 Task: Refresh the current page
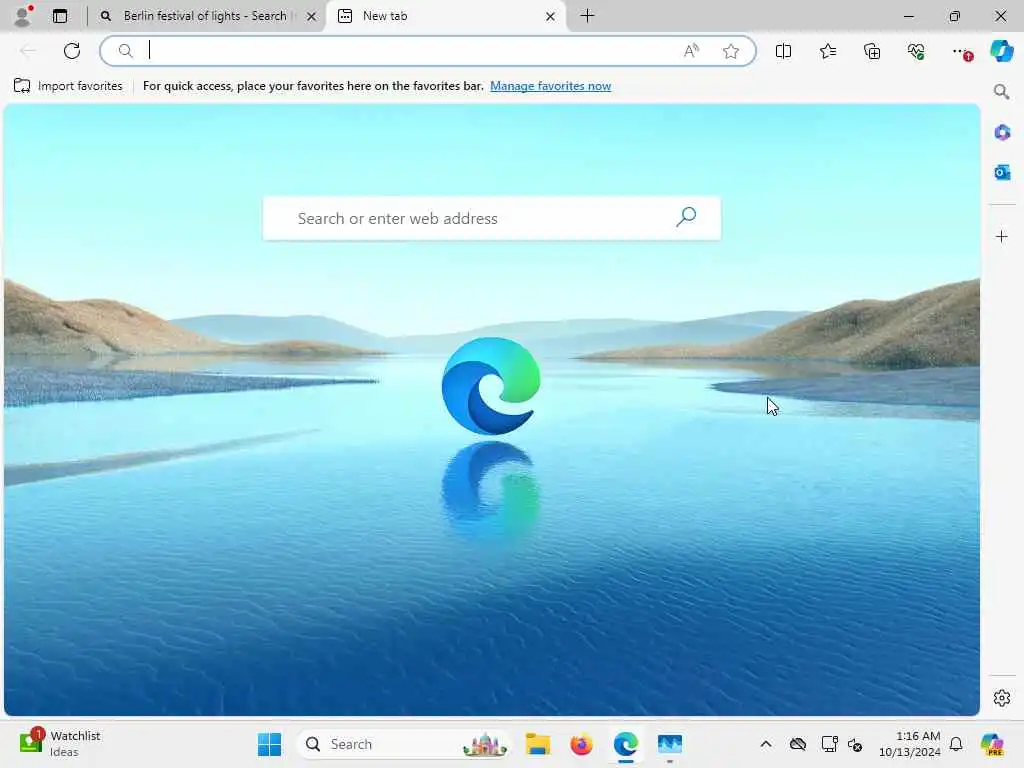(x=72, y=51)
